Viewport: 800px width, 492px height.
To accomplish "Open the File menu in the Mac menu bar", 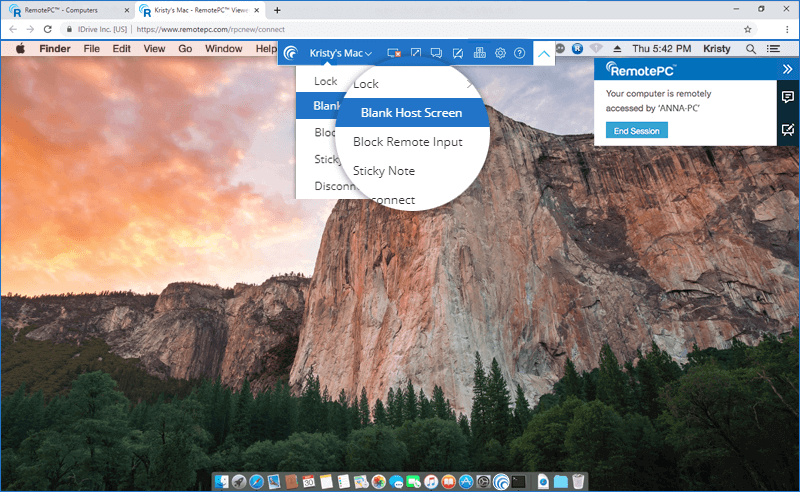I will click(x=91, y=49).
